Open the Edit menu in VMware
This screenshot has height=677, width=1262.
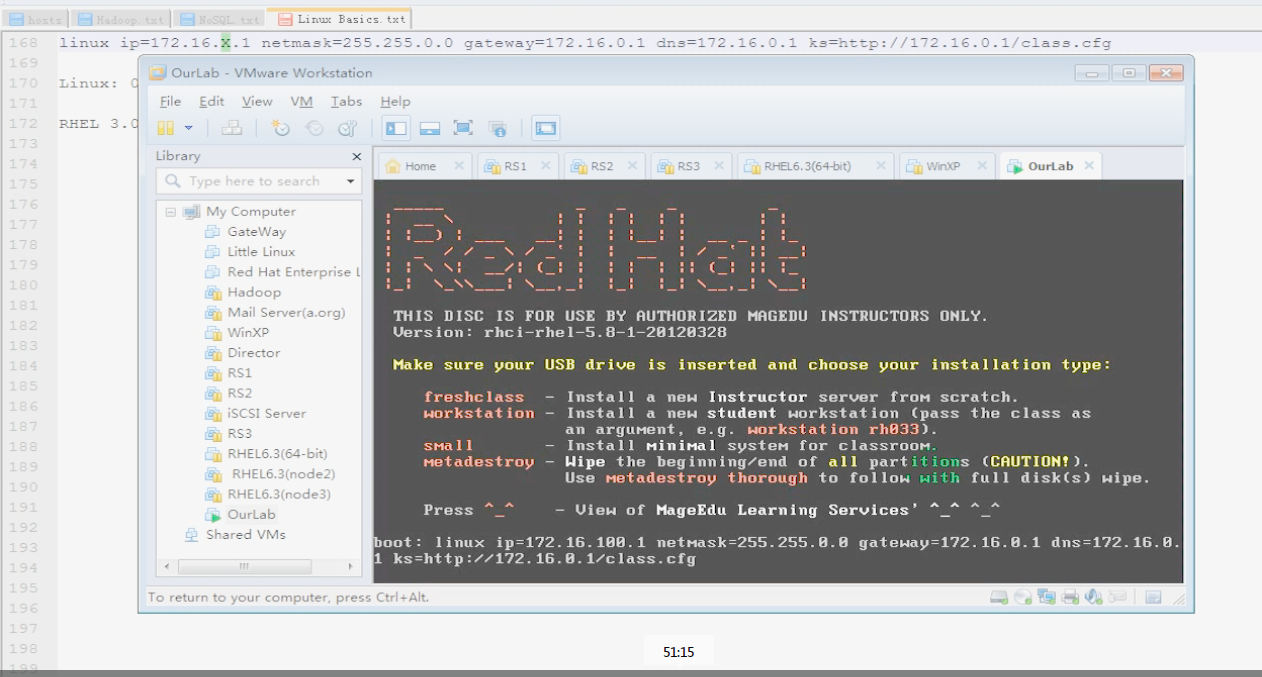point(211,101)
